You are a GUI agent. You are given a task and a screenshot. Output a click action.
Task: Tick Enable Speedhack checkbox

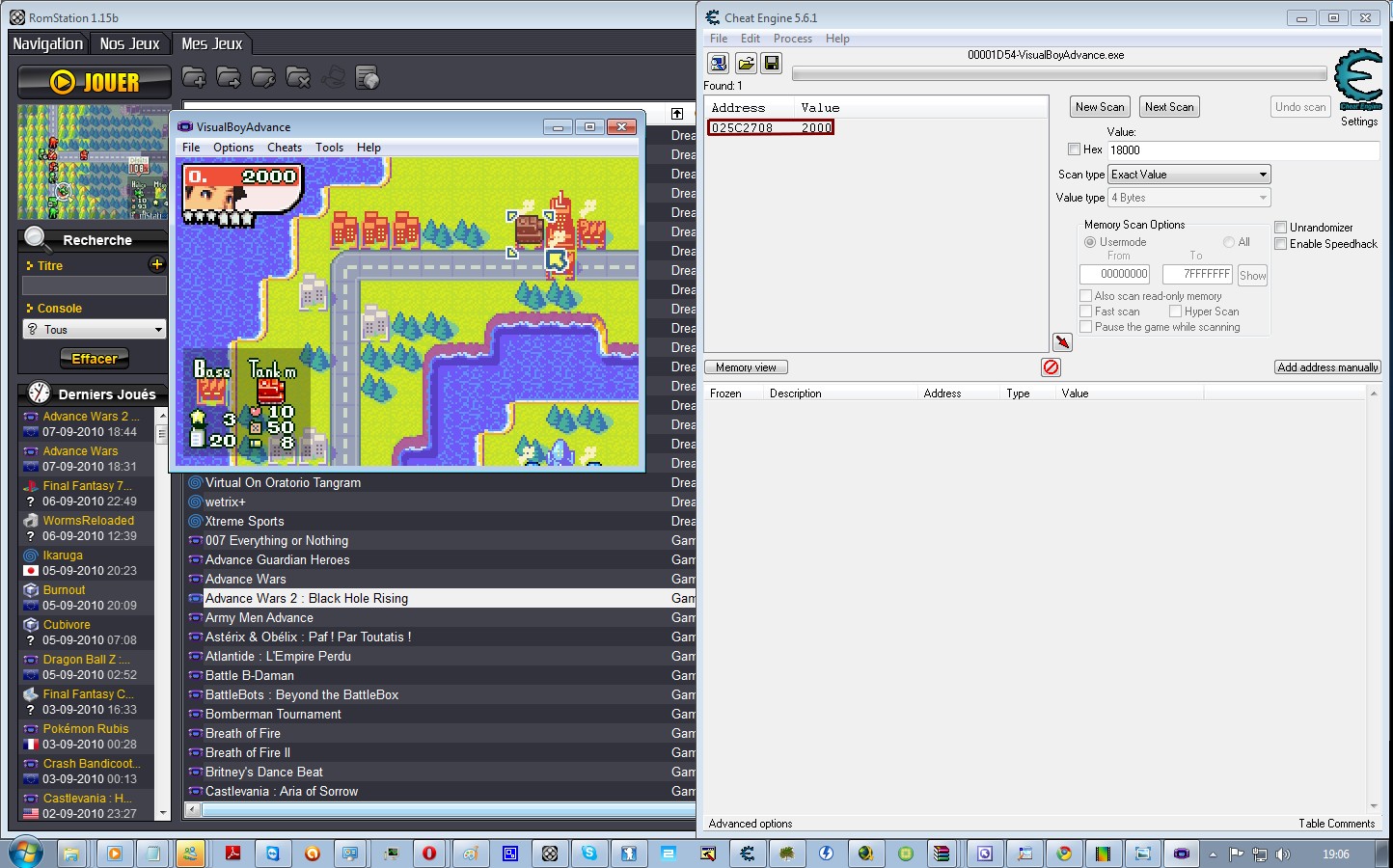[x=1281, y=244]
